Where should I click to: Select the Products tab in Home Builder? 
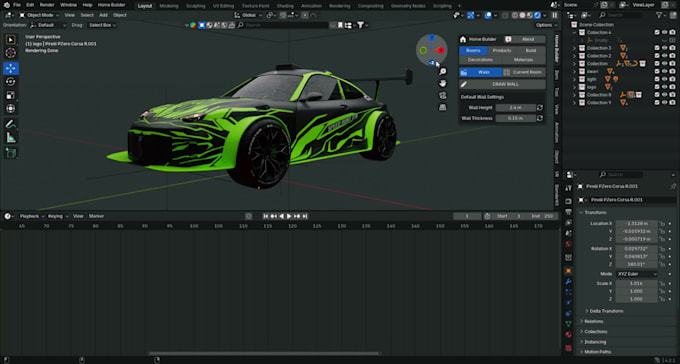point(502,51)
